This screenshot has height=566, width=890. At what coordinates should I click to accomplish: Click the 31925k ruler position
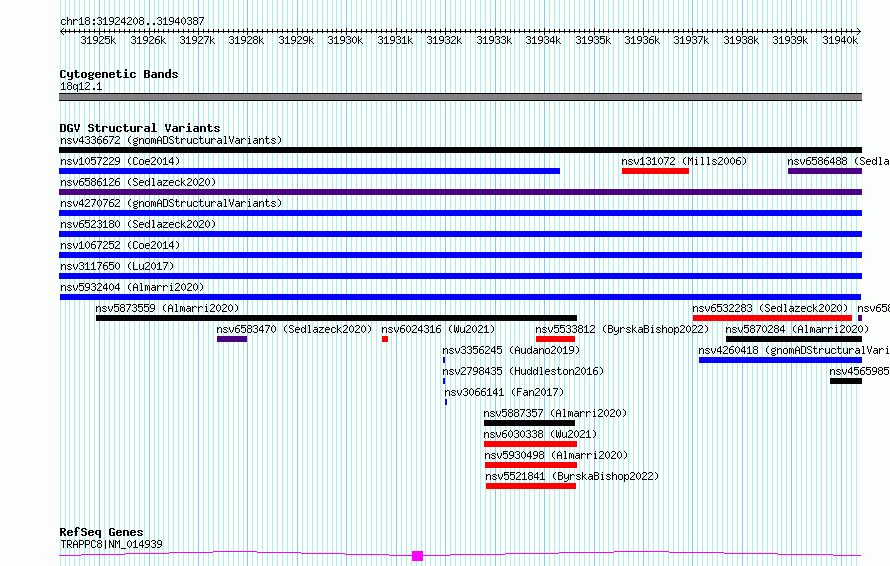[98, 40]
